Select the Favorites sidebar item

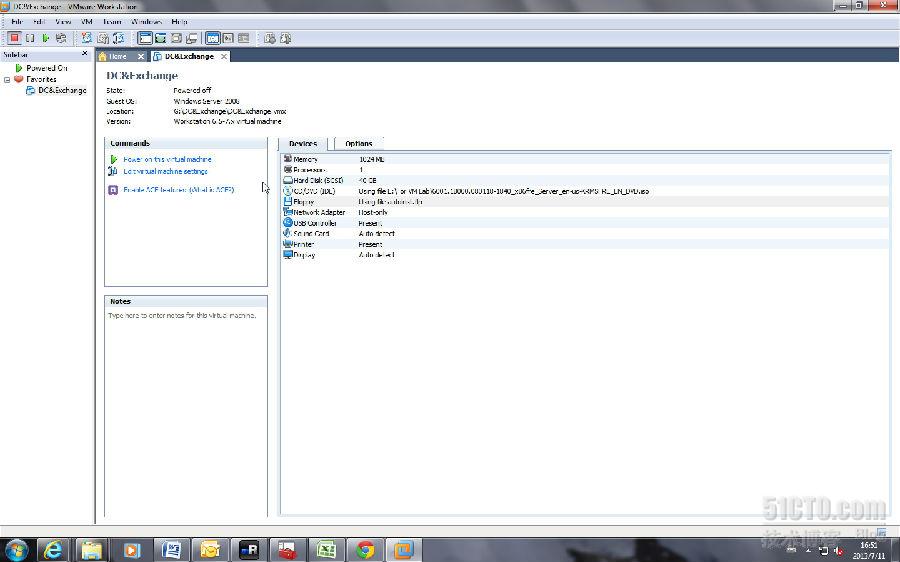[41, 79]
